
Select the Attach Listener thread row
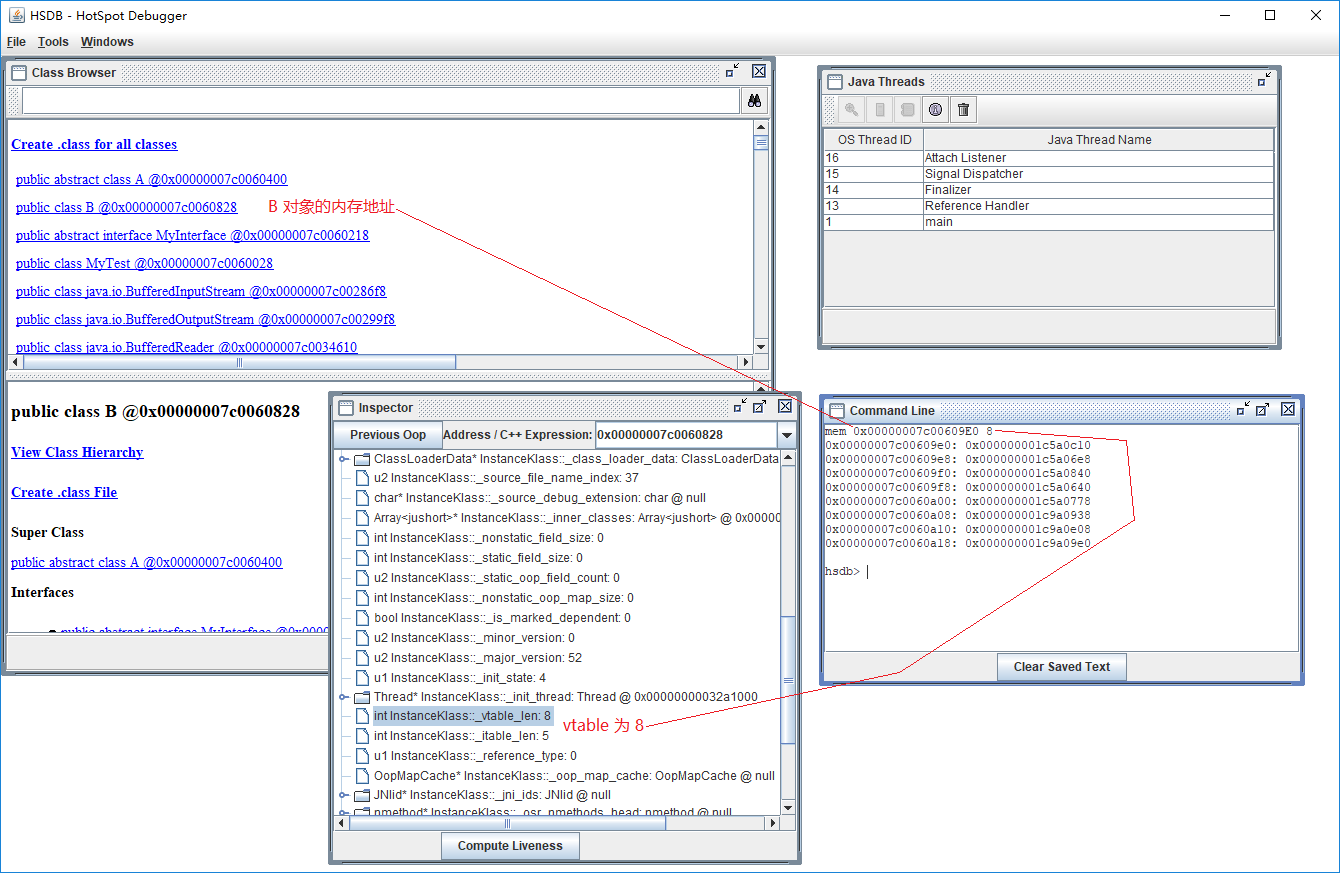coord(1048,158)
